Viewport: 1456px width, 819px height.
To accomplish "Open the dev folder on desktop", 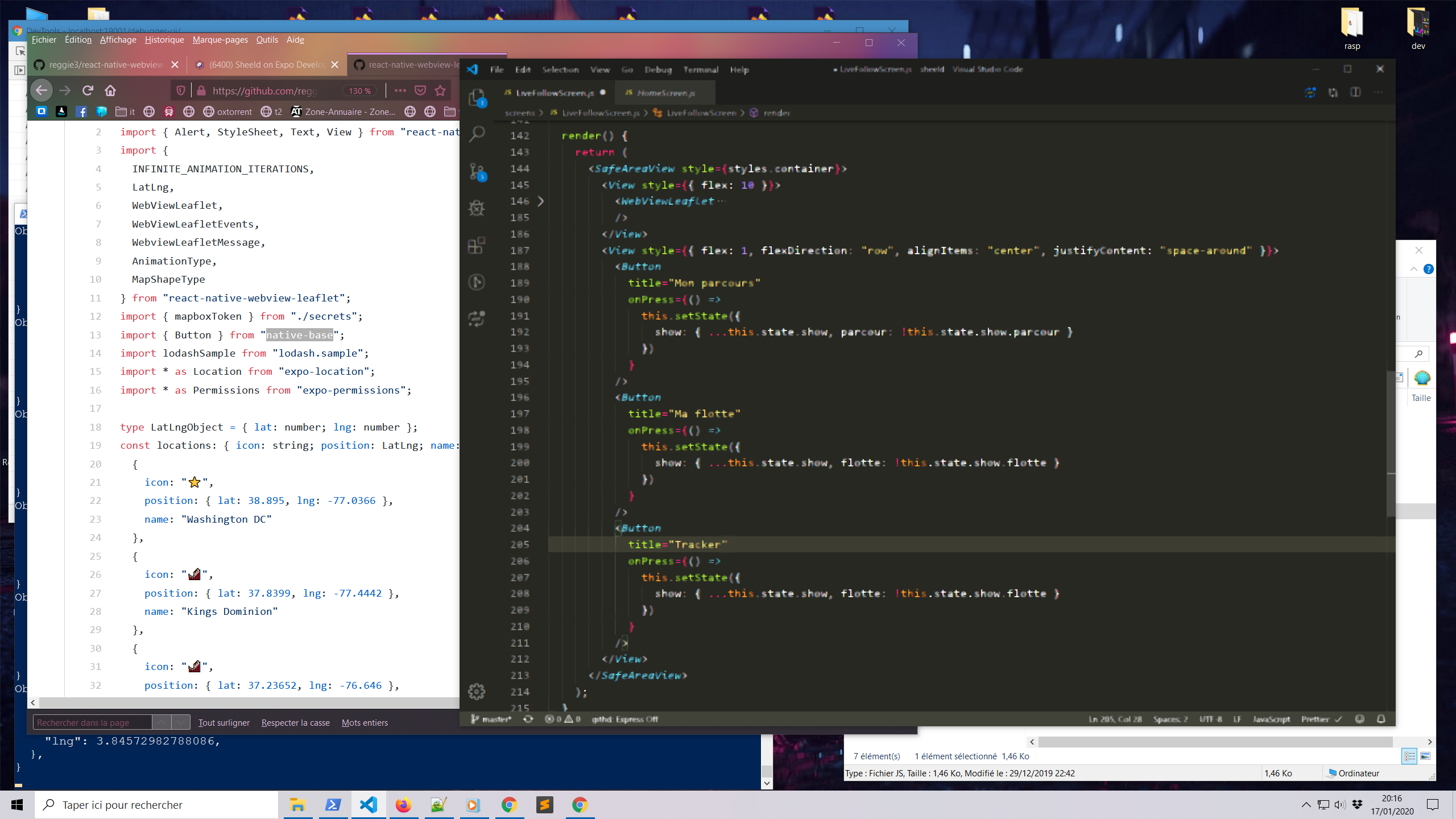I will click(1418, 30).
